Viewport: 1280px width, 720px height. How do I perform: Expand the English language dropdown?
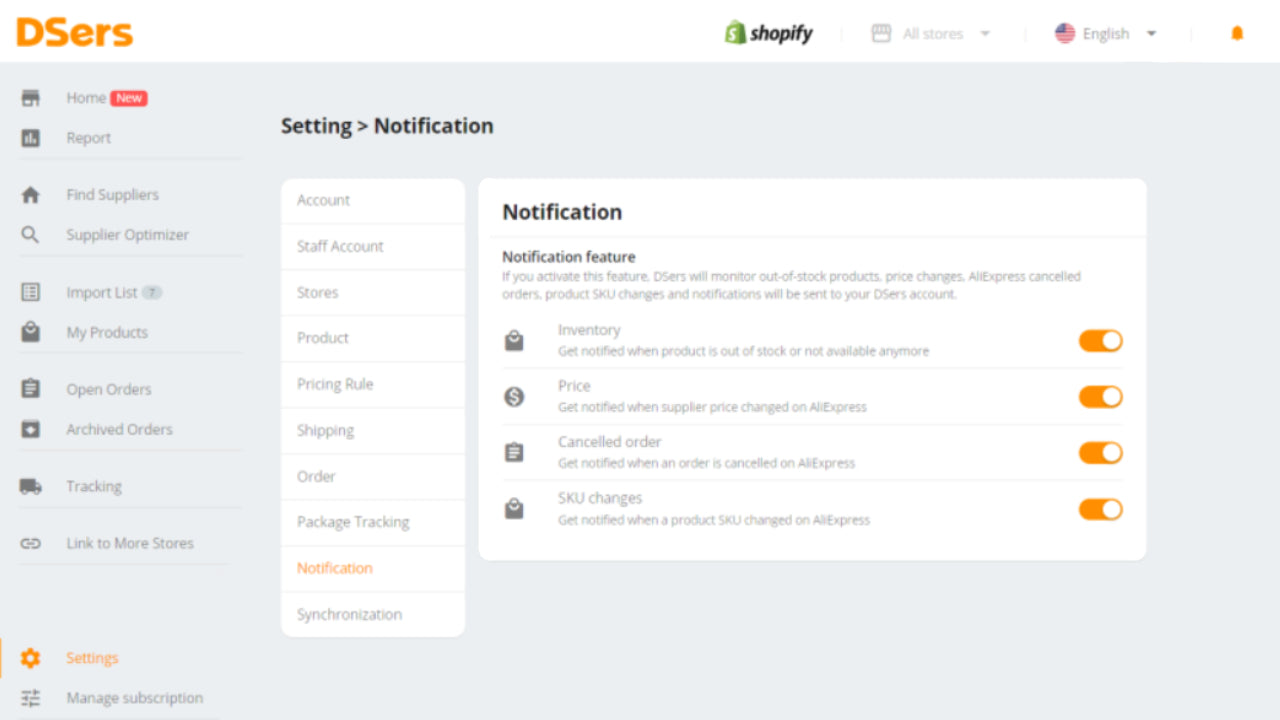(1106, 34)
